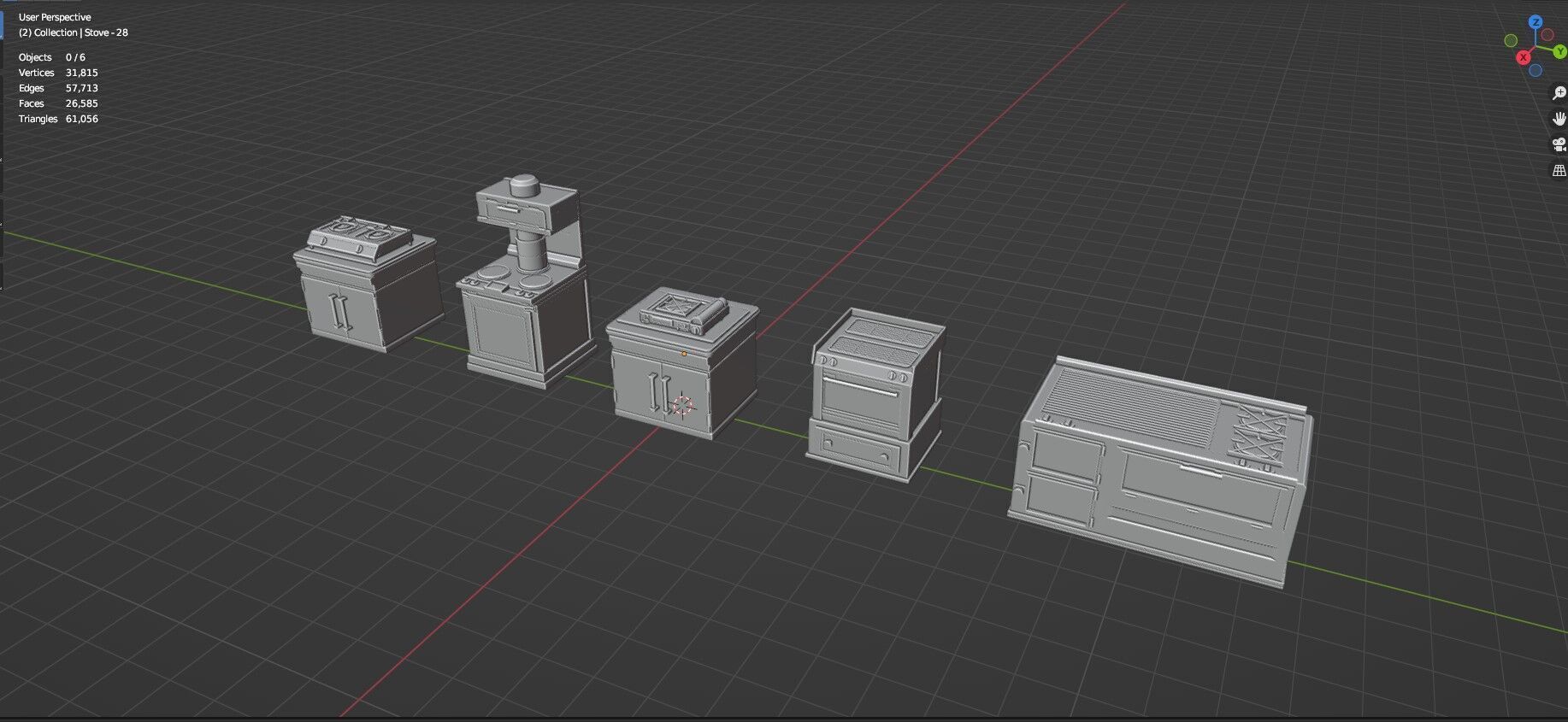Viewport: 1568px width, 722px height.
Task: Click the Objects count '0 / 6' statistic
Action: tap(75, 57)
